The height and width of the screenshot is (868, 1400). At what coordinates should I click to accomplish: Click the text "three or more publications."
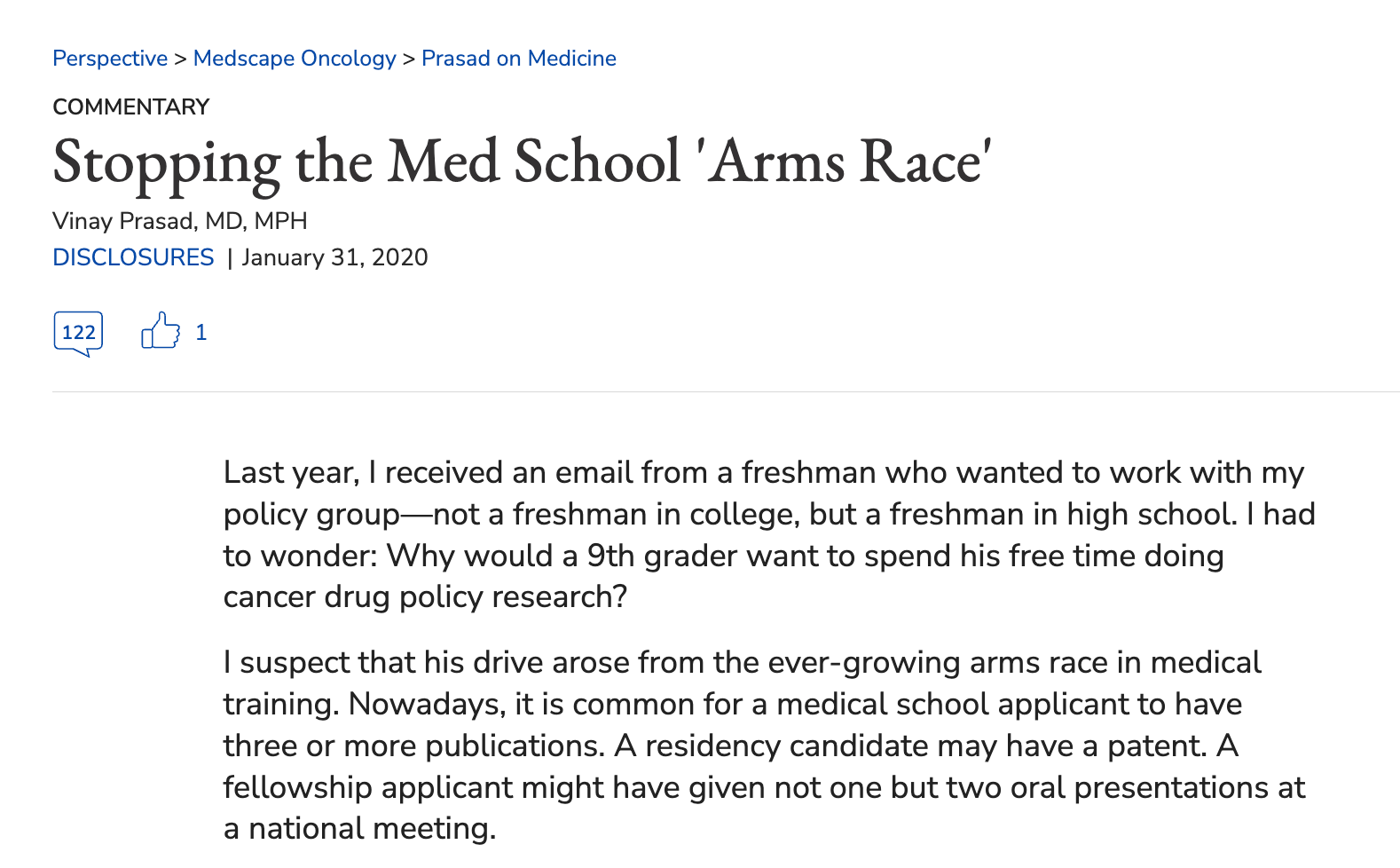tap(413, 746)
